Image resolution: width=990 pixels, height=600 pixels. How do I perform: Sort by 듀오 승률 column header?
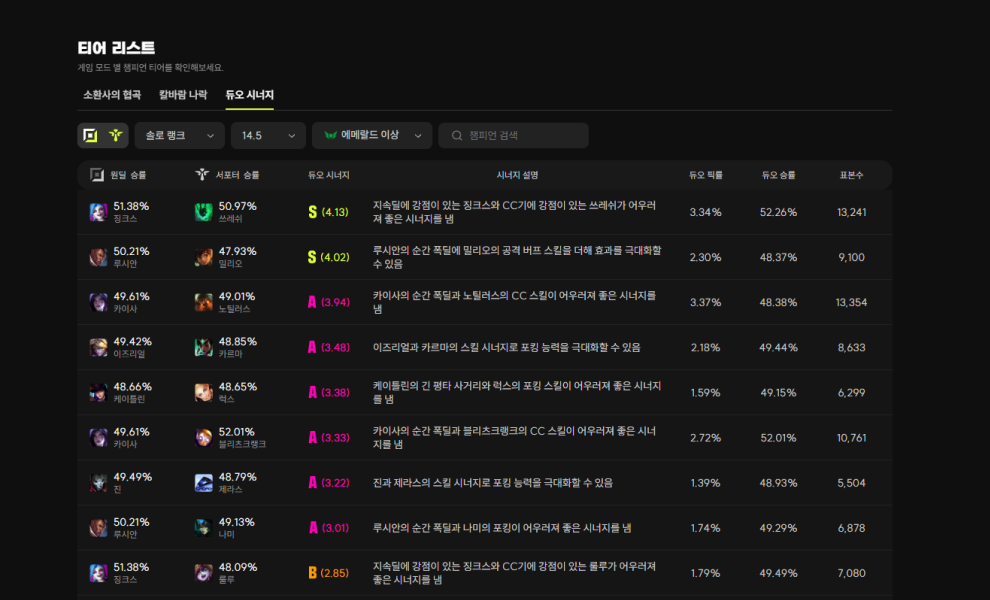tap(778, 175)
